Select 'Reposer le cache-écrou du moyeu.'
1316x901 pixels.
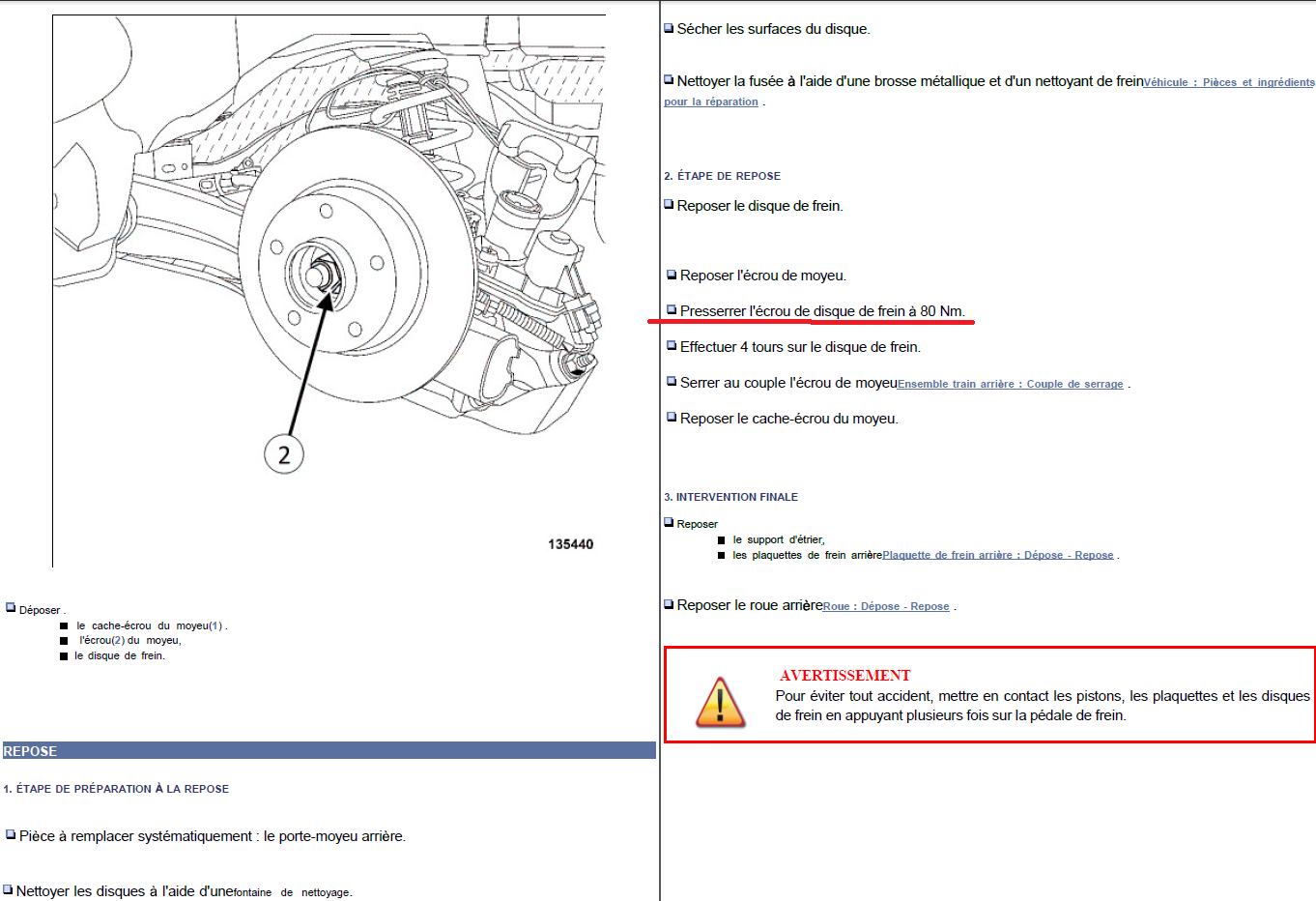pyautogui.click(x=788, y=419)
